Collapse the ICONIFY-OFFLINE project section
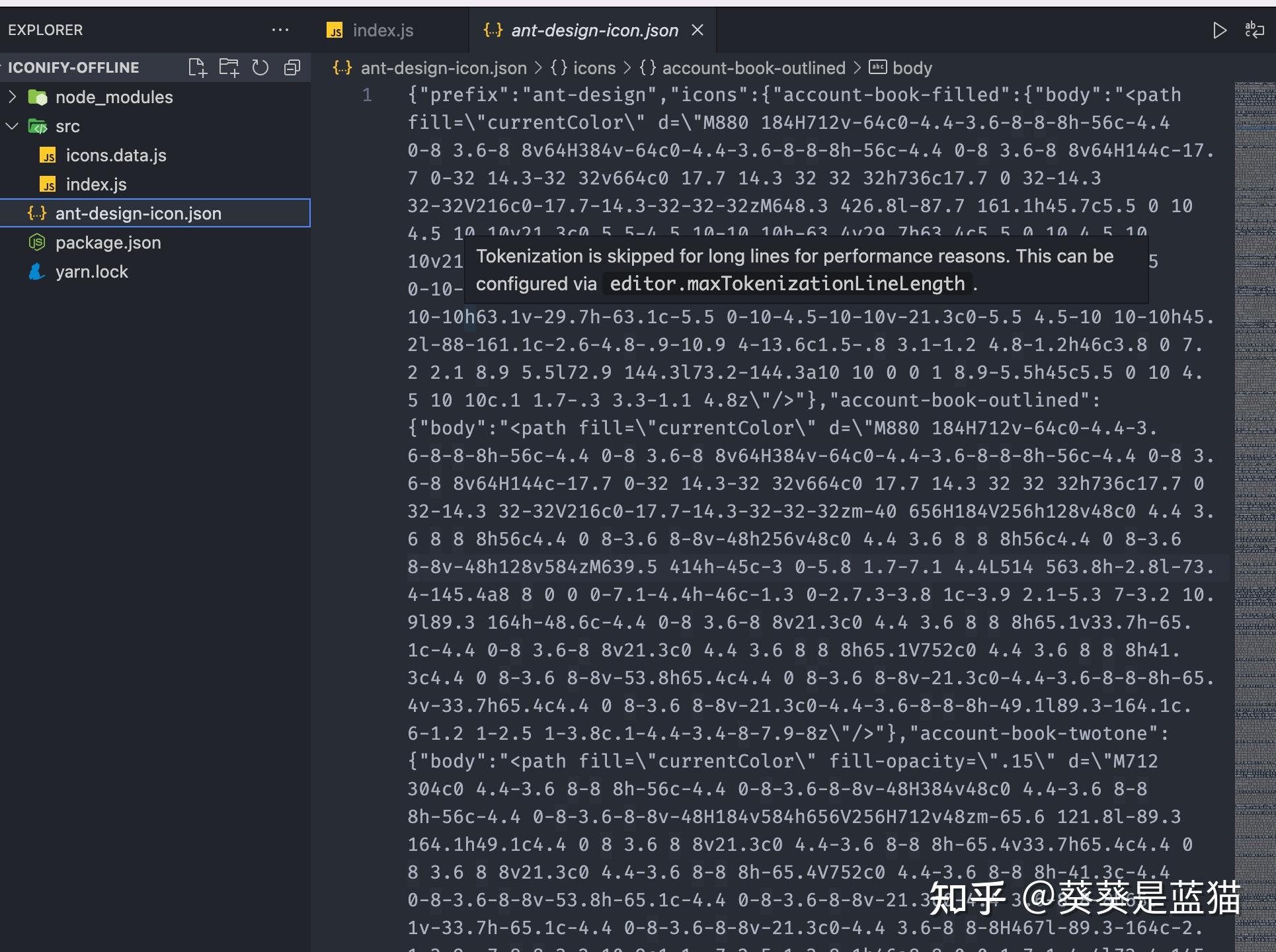This screenshot has width=1276, height=952. point(73,67)
